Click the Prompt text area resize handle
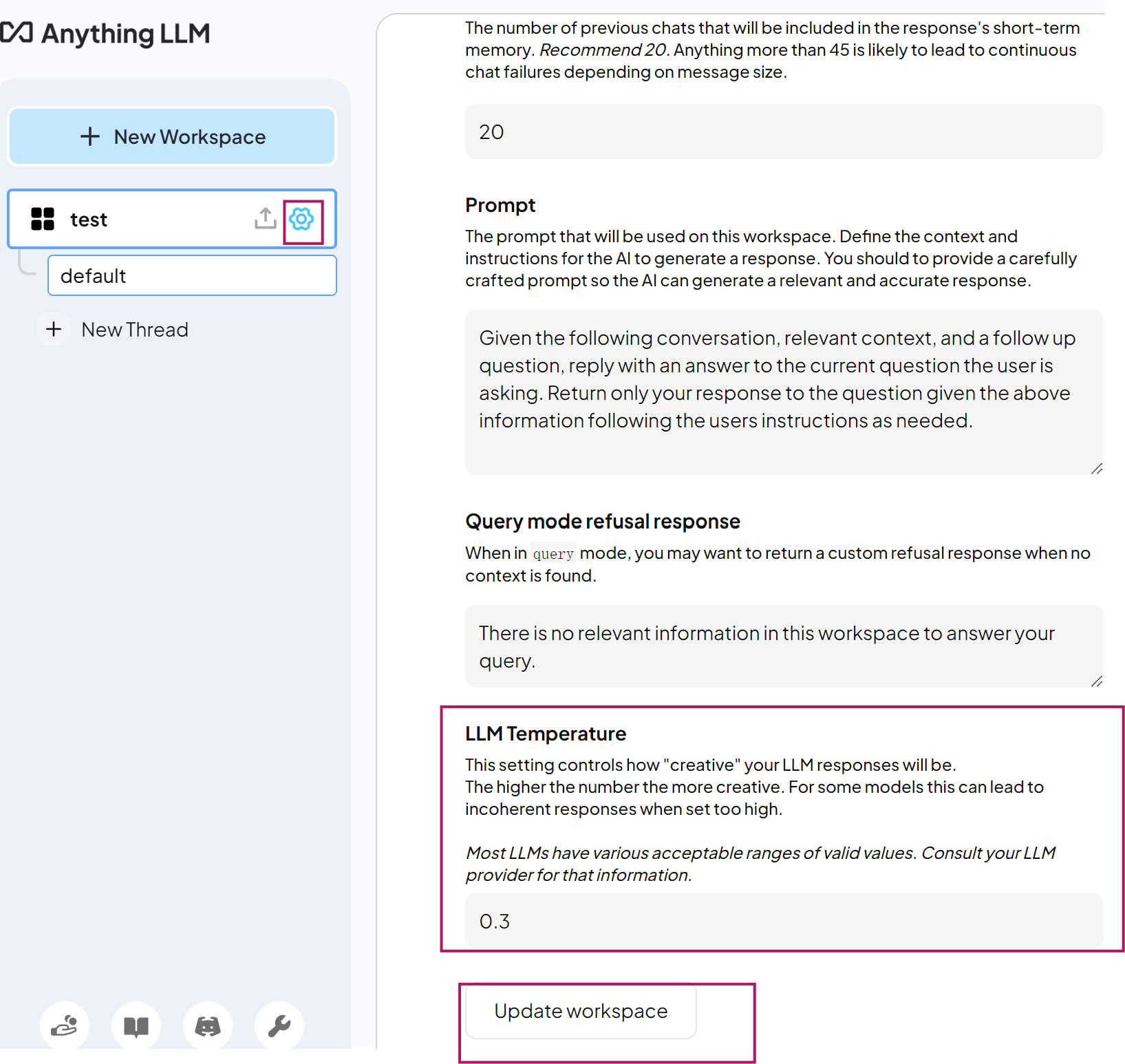The image size is (1125, 1064). (x=1097, y=469)
